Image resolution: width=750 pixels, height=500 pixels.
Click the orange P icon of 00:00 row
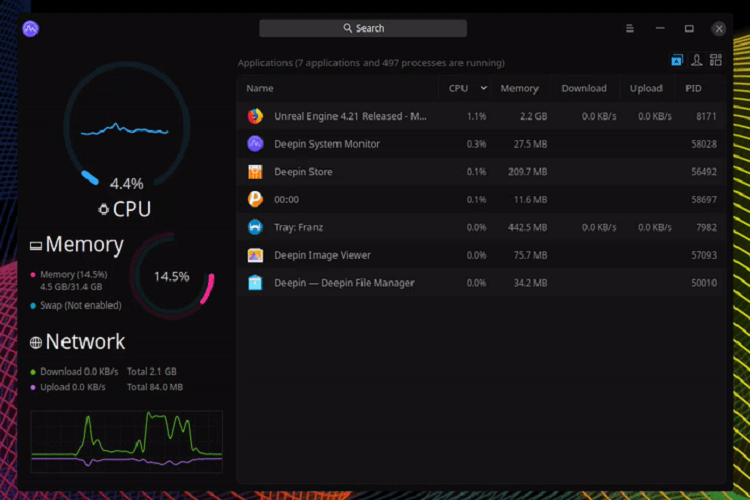[255, 200]
